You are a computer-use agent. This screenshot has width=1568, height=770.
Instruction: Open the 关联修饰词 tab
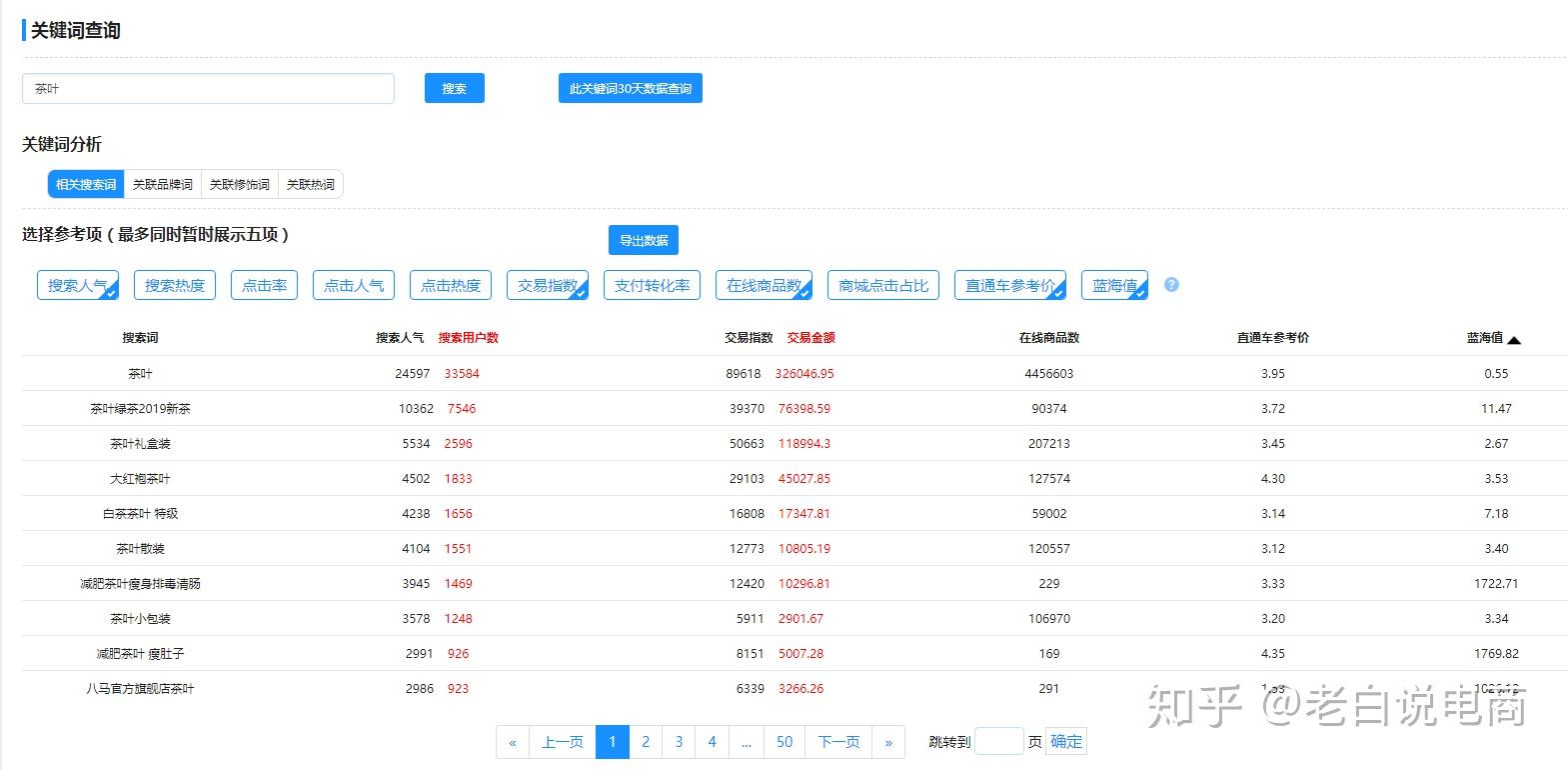240,184
